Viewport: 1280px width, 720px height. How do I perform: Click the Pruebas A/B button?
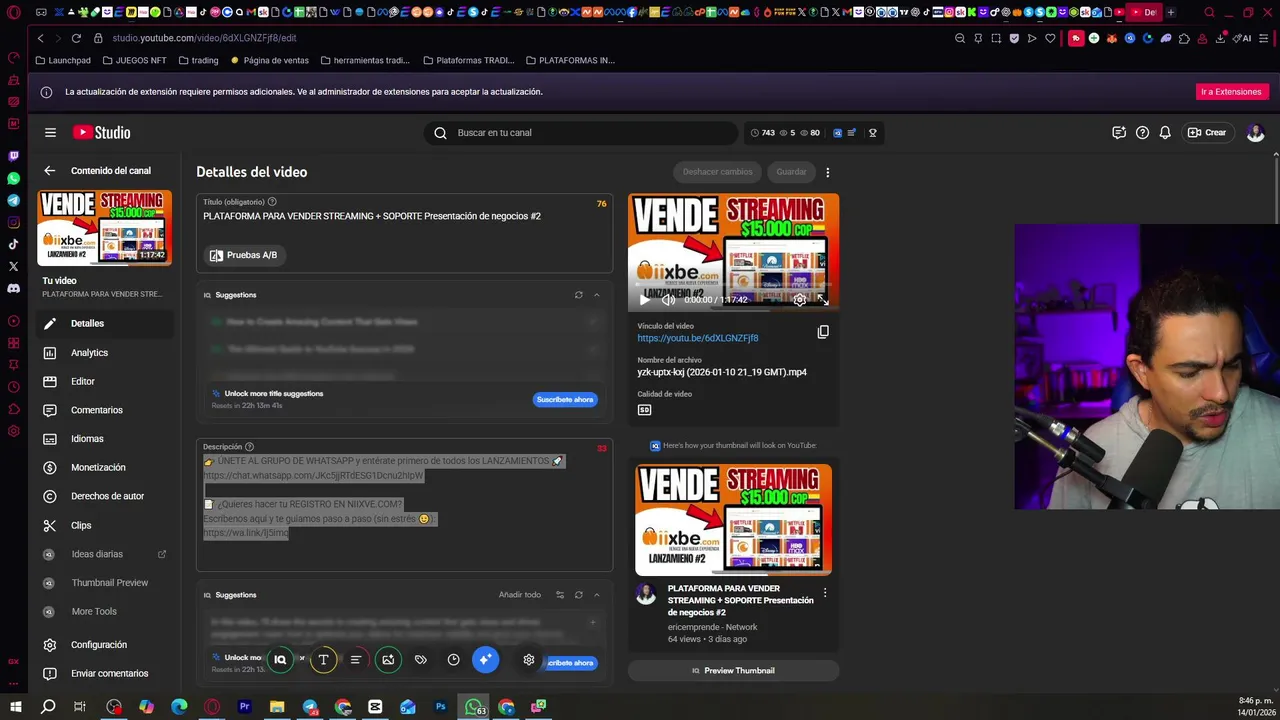click(x=243, y=255)
